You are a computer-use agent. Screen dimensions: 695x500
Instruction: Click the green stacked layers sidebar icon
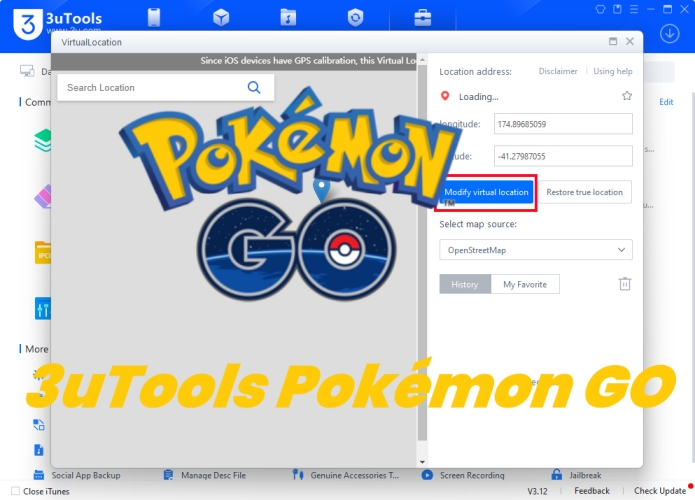point(43,140)
